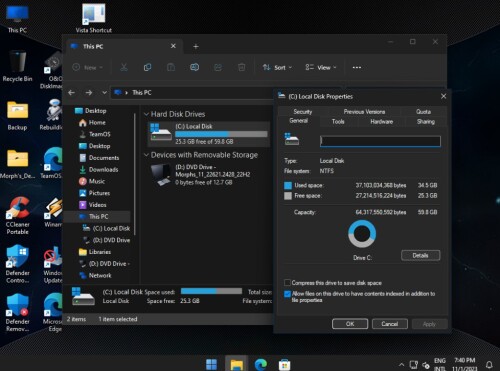Screen dimensions: 500x371
Task: Open File Explorer from the taskbar
Action: 237,364
